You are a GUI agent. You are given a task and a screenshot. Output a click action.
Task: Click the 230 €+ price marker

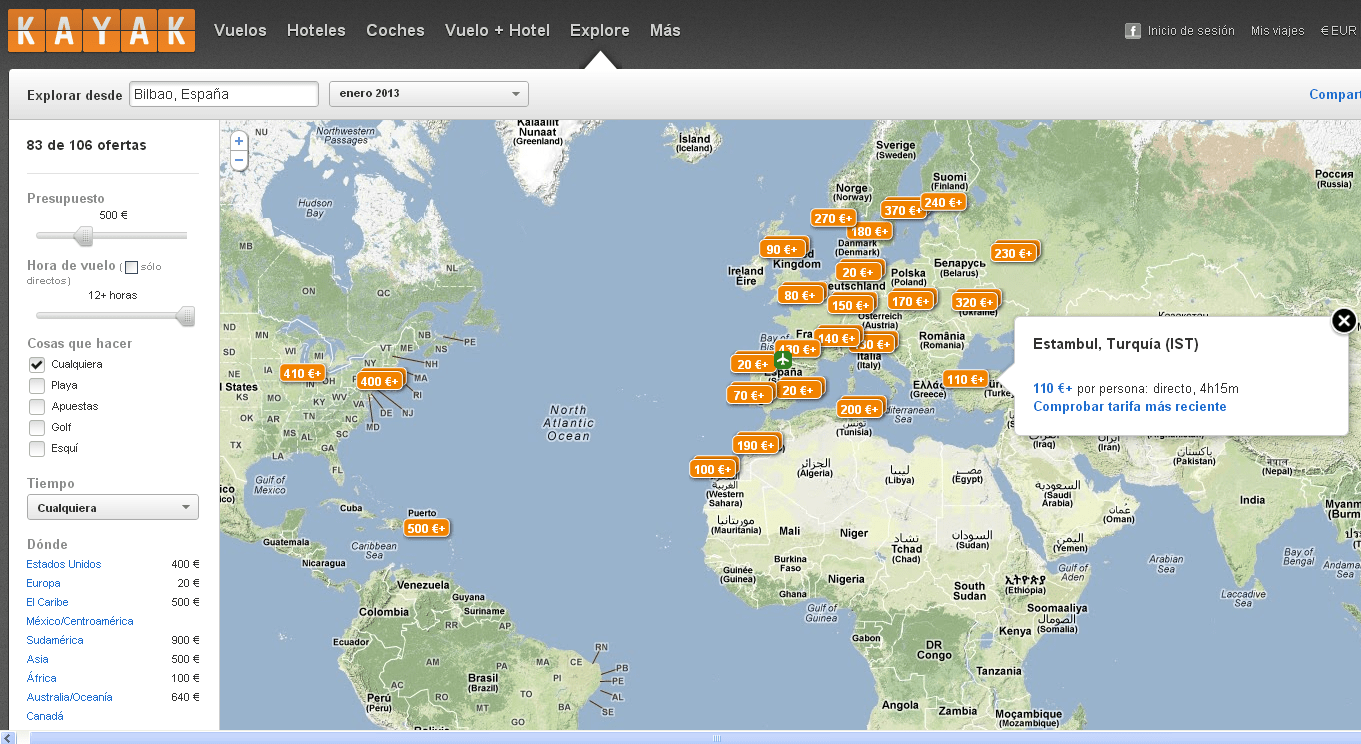pyautogui.click(x=1013, y=253)
